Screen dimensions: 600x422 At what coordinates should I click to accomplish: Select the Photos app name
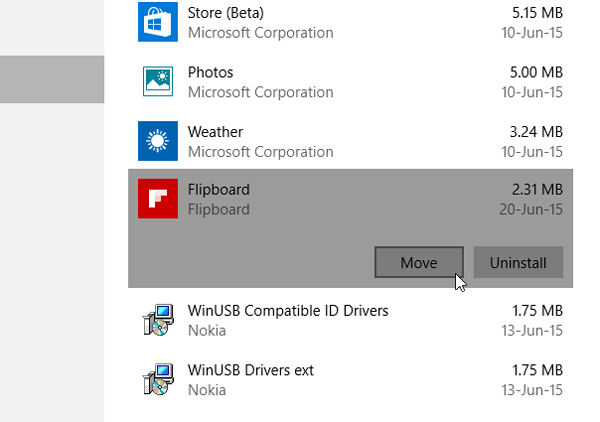click(x=210, y=73)
